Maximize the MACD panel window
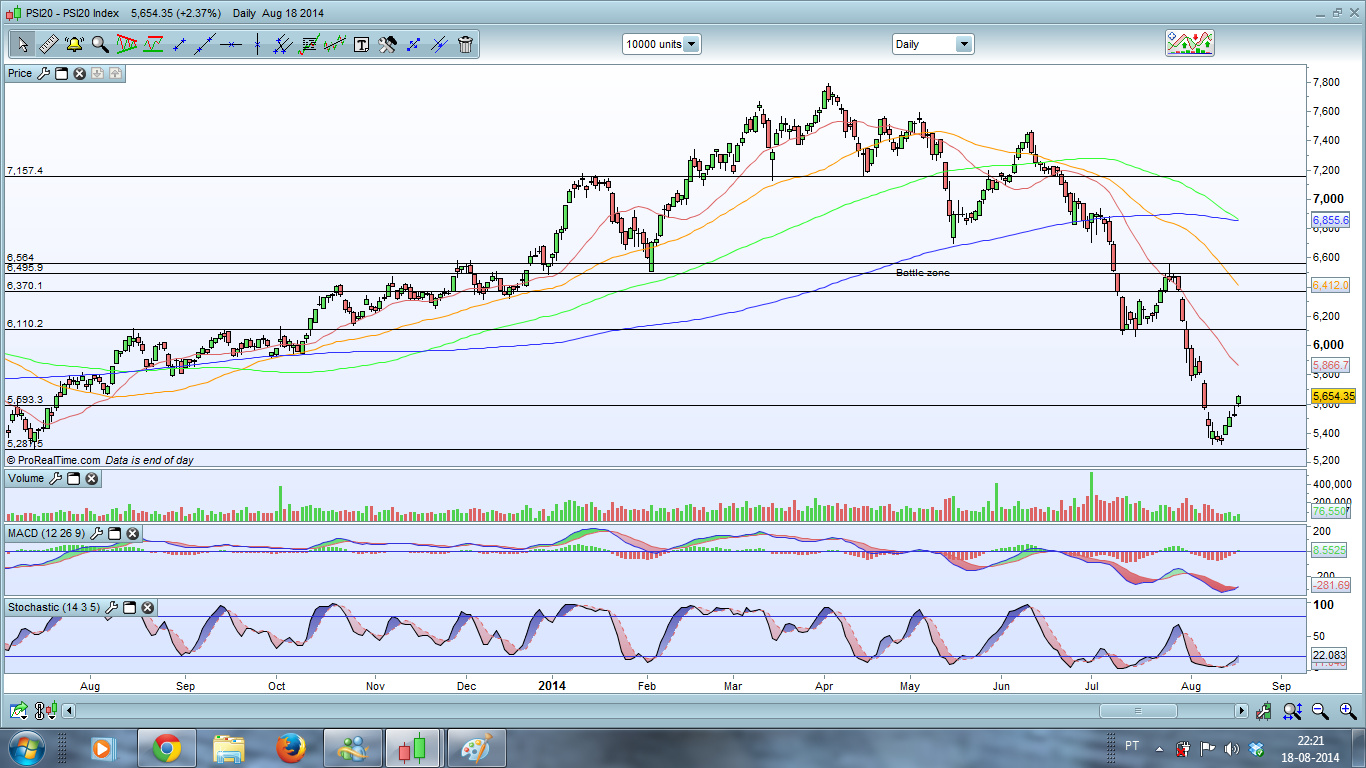Viewport: 1366px width, 768px height. 113,534
